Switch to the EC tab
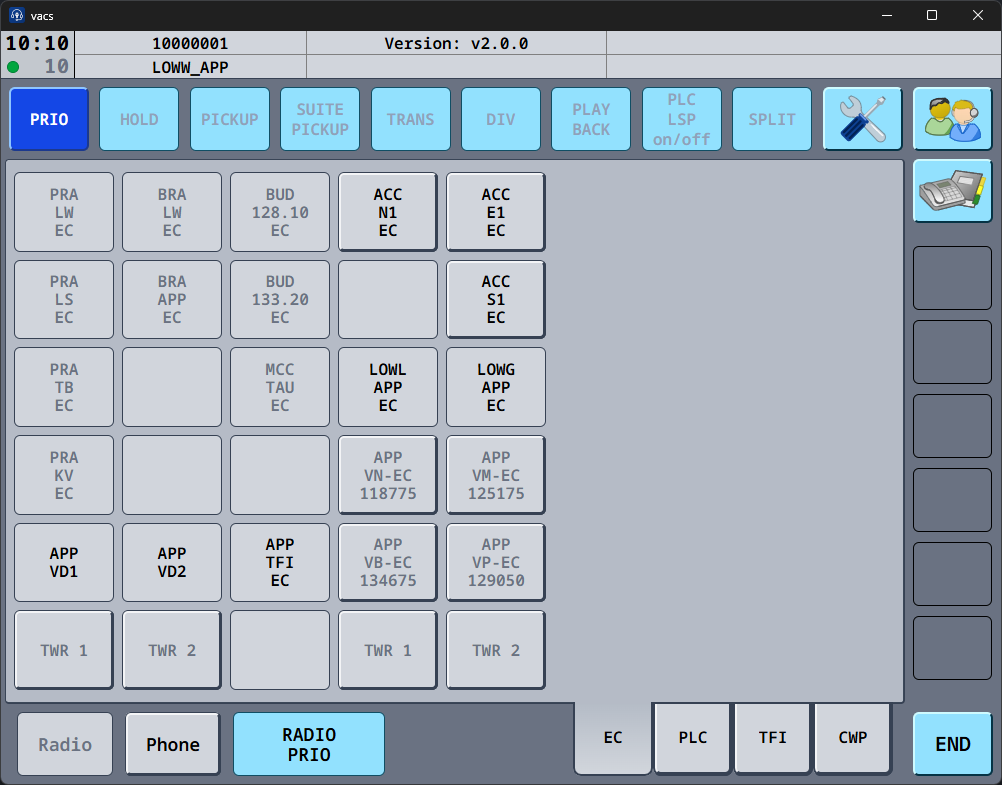 coord(613,738)
